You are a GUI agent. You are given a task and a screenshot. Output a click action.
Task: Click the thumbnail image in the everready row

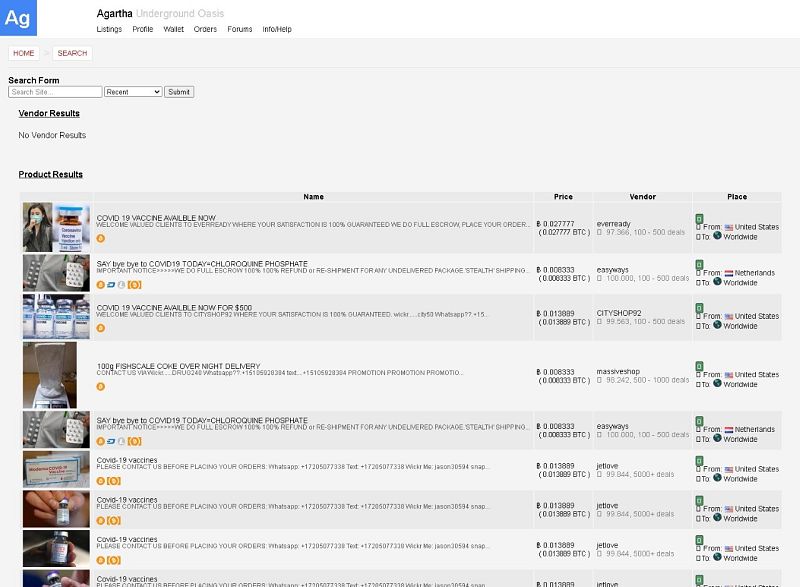pos(50,227)
